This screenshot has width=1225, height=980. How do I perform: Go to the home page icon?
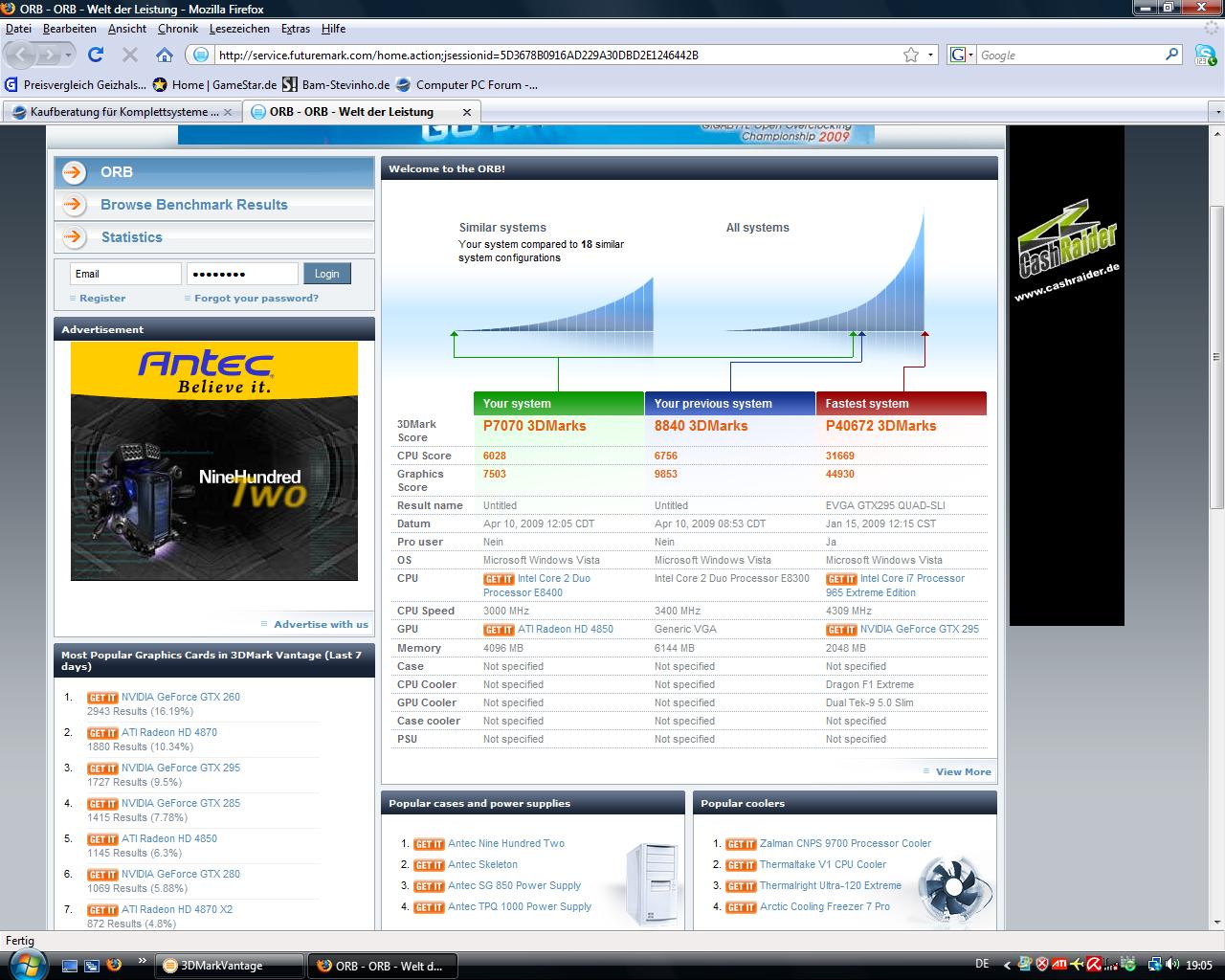(x=165, y=55)
